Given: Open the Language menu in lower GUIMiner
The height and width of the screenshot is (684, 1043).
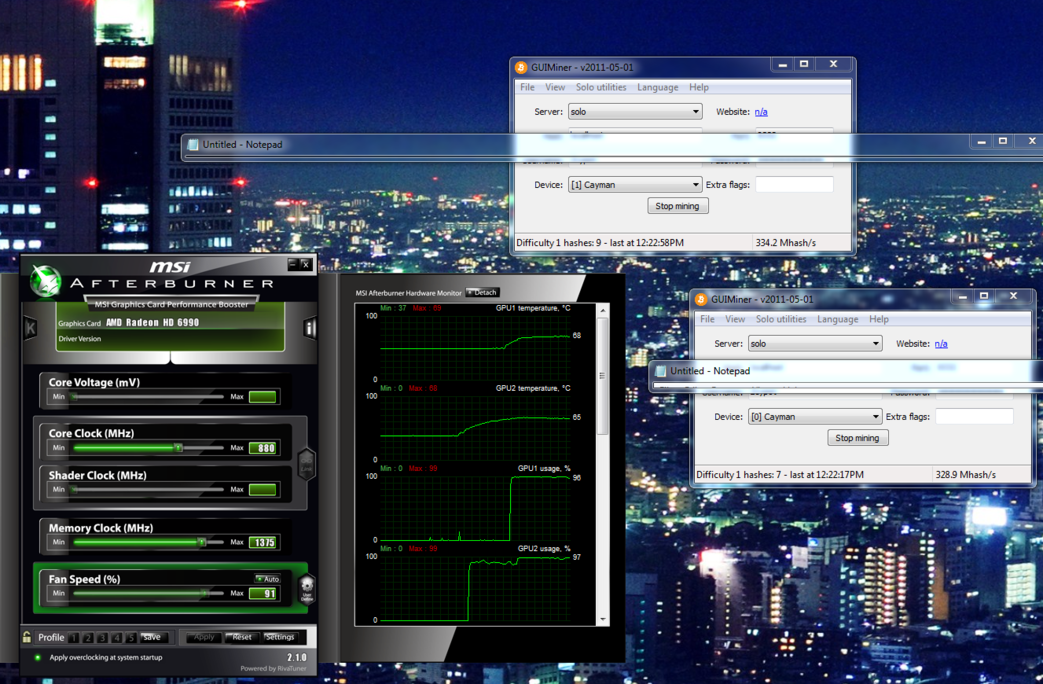Looking at the screenshot, I should coord(837,319).
